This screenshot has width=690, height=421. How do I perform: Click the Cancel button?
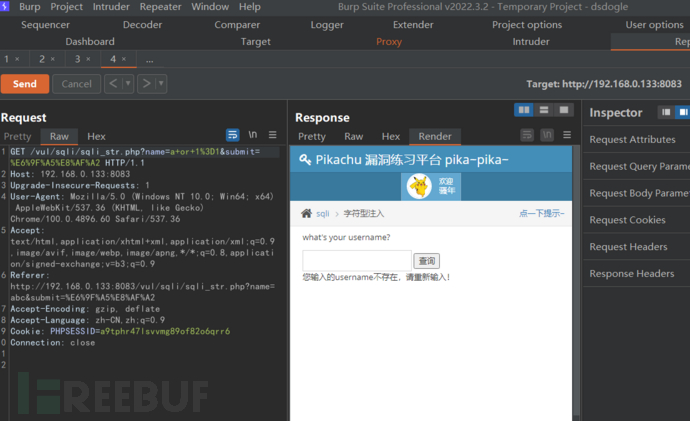[77, 84]
